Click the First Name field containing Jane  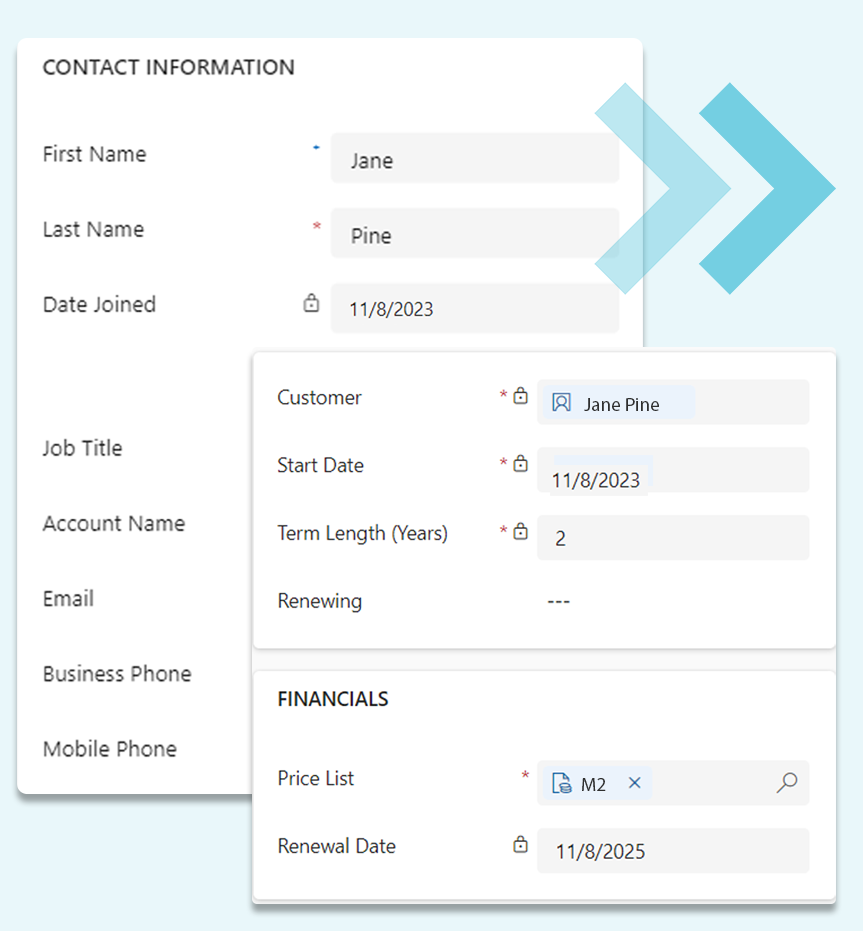(474, 160)
